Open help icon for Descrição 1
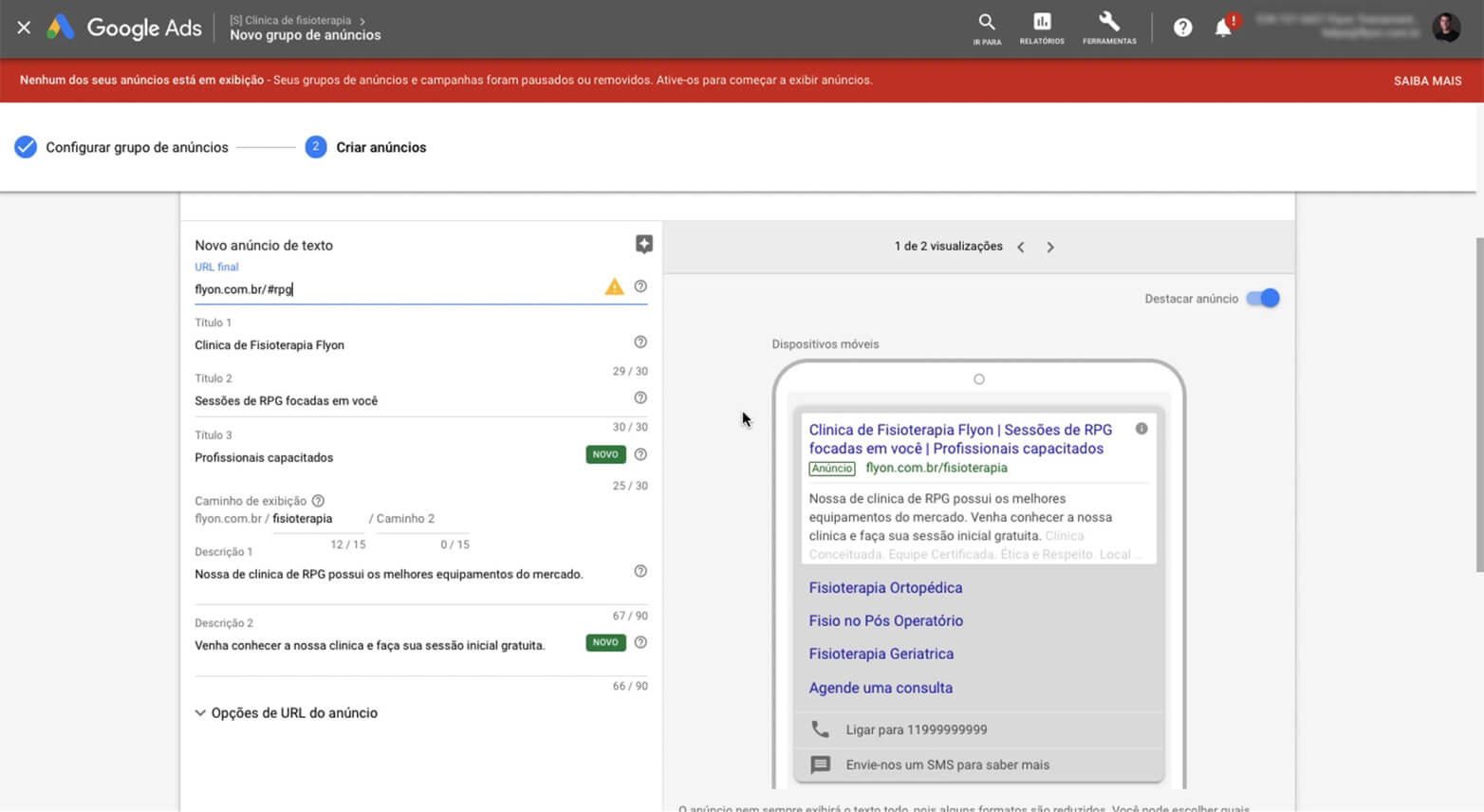 [640, 571]
